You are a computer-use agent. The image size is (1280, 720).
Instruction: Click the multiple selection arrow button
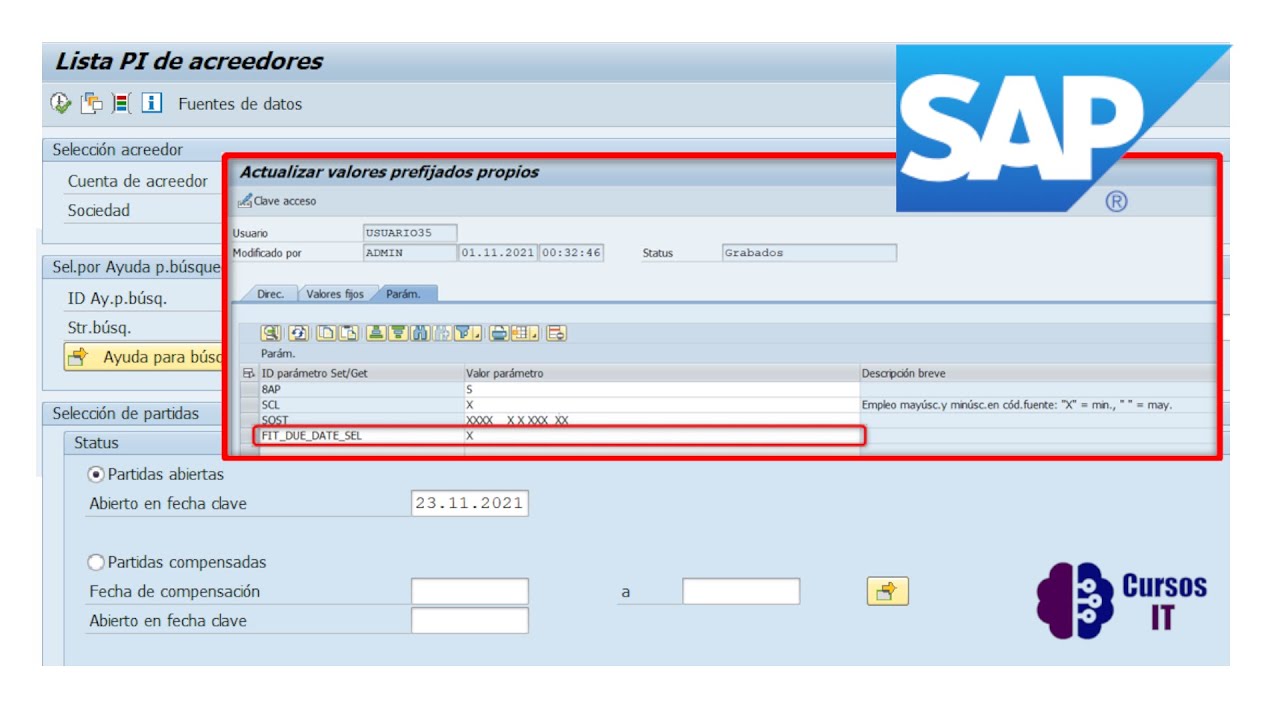point(887,591)
